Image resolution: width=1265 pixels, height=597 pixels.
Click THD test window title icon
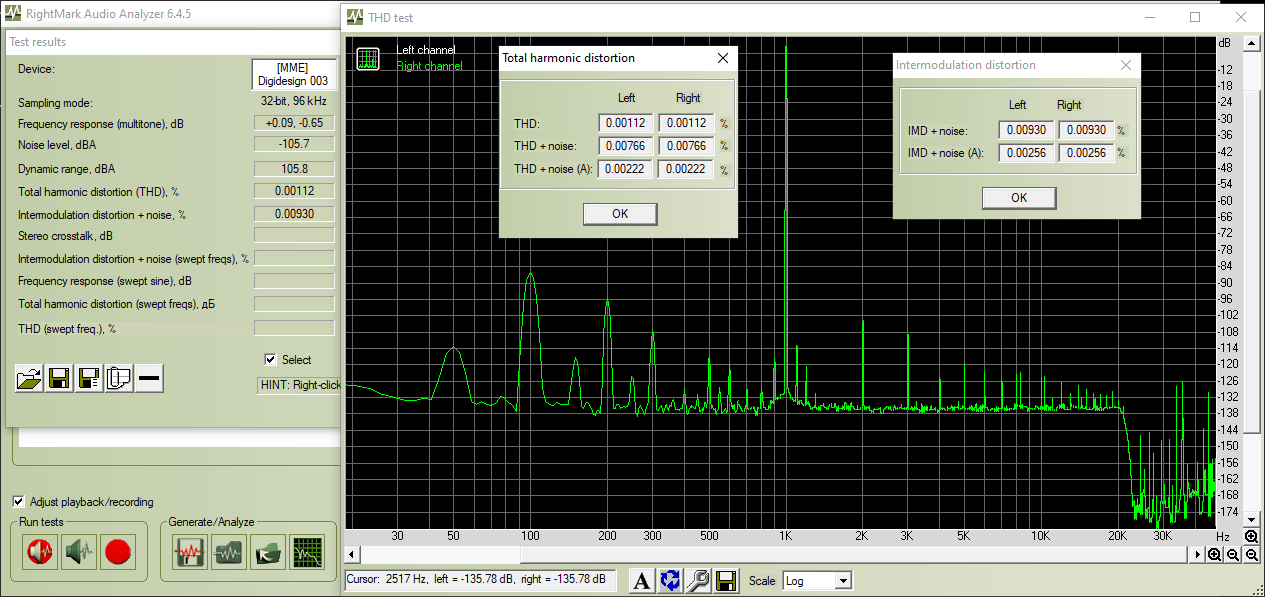click(x=354, y=17)
